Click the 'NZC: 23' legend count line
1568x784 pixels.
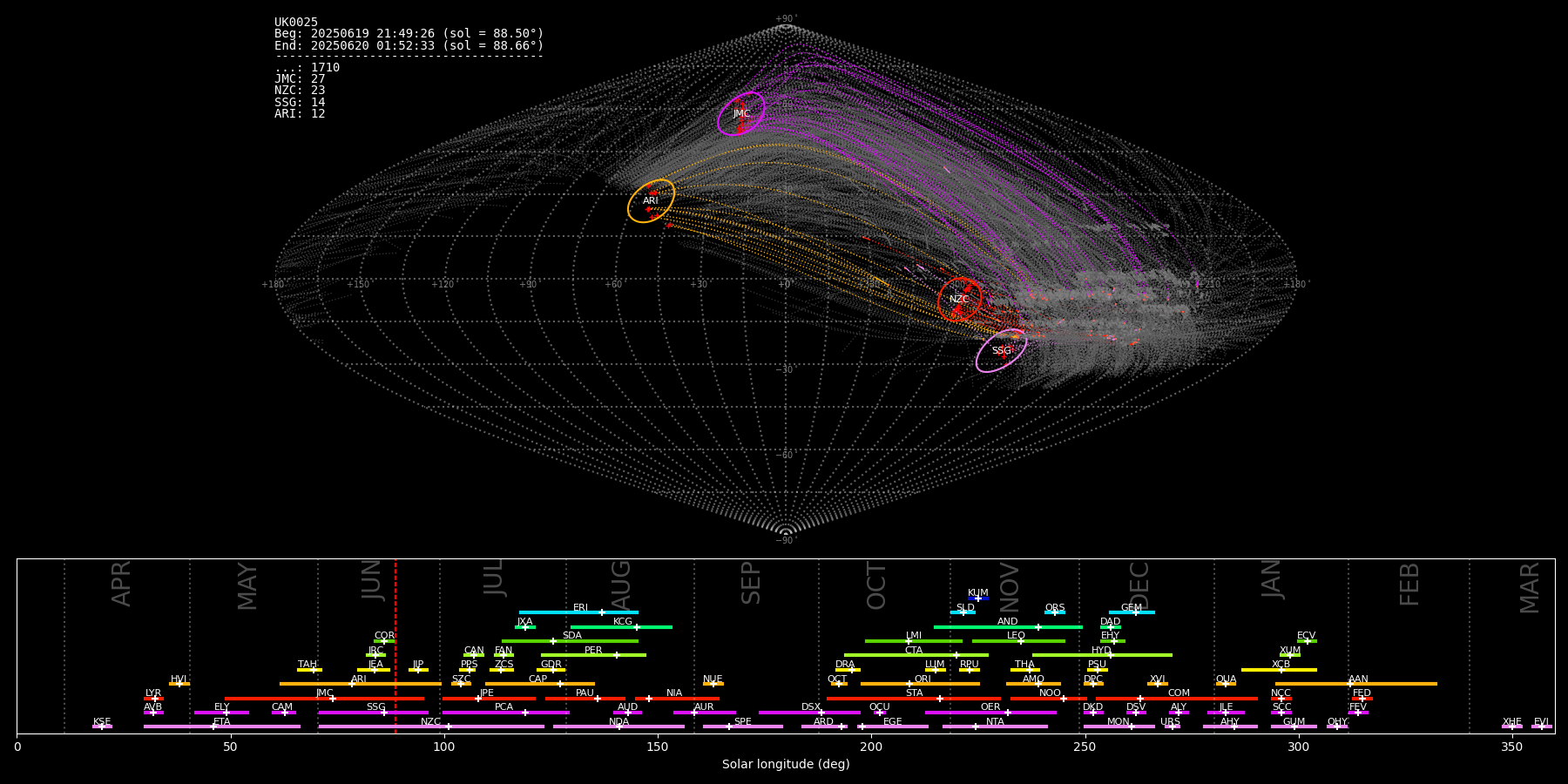[x=300, y=91]
